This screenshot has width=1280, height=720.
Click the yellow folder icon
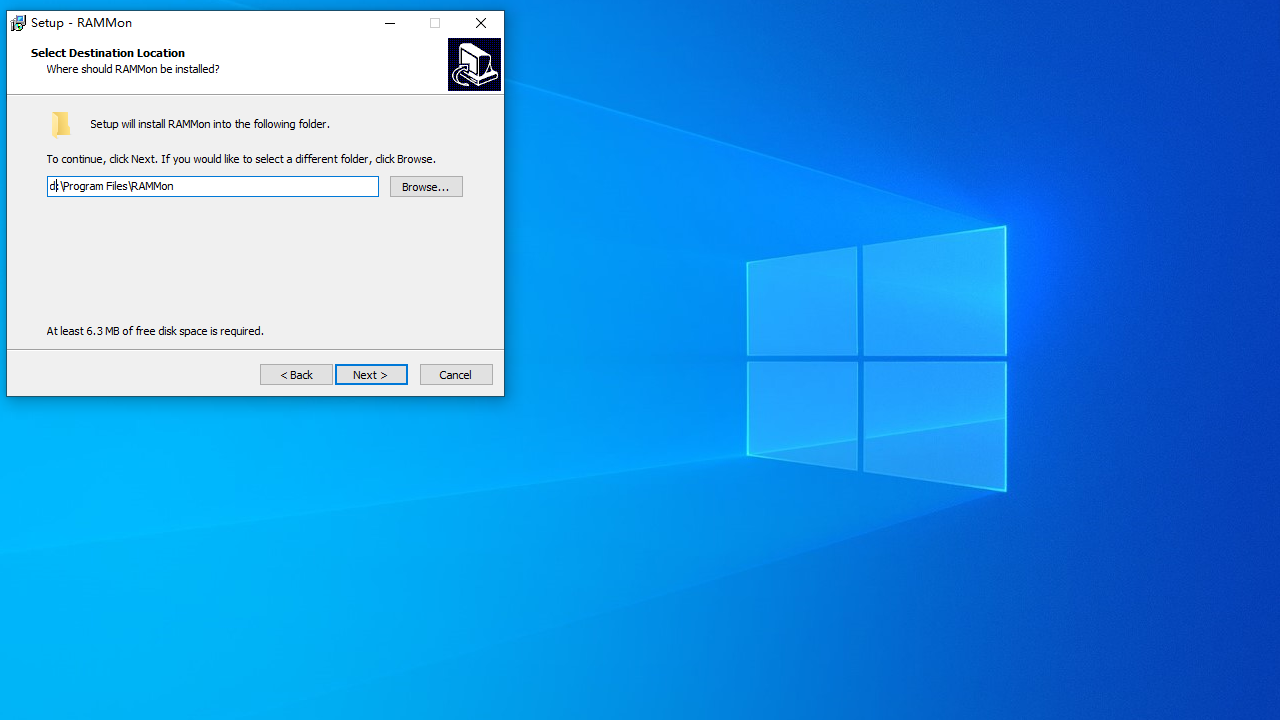(61, 124)
